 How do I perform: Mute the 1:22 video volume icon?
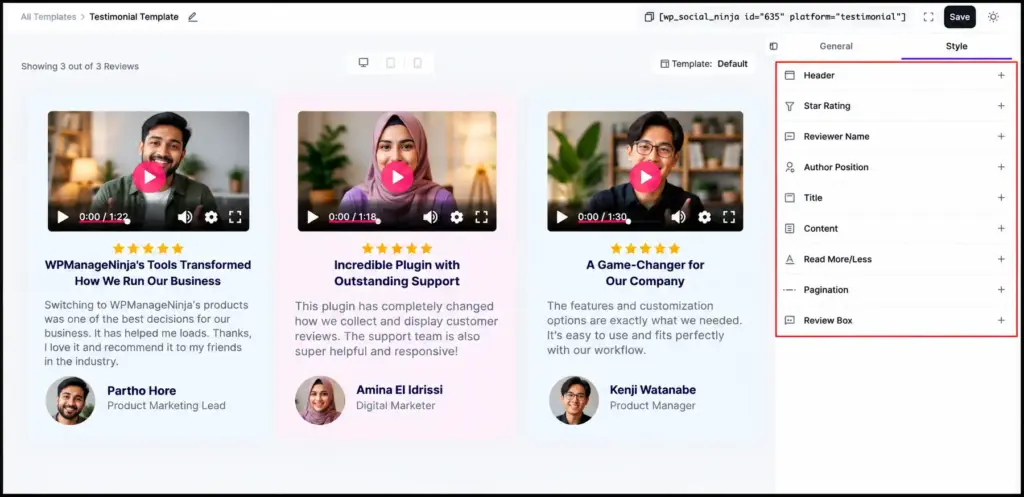(x=185, y=217)
